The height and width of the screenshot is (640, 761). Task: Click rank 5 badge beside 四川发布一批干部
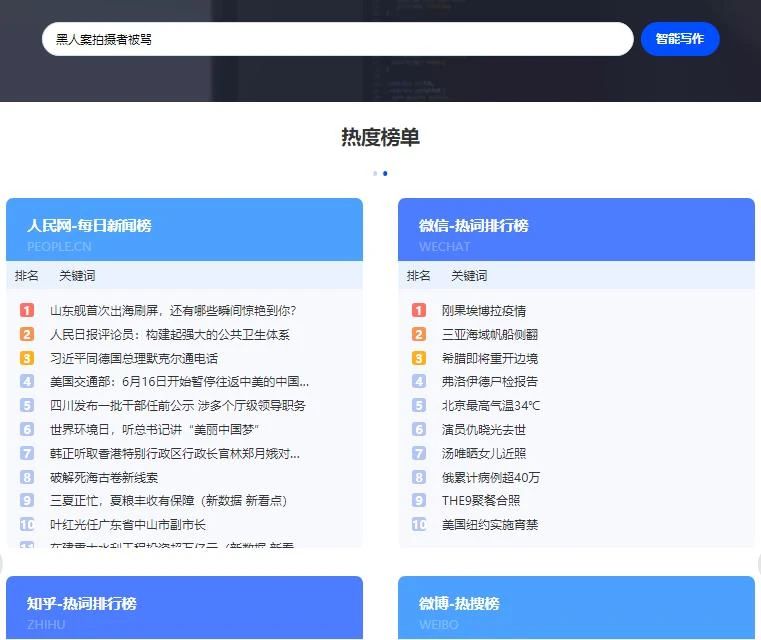pos(27,405)
